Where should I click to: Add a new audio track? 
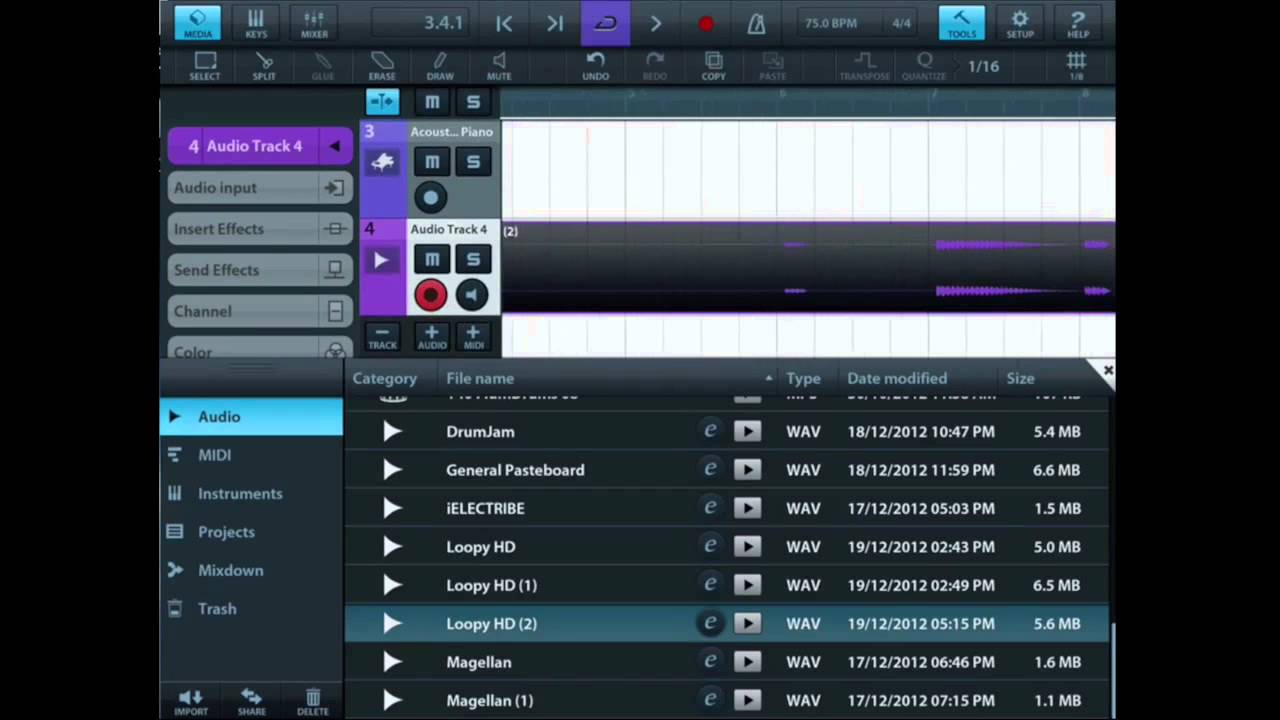point(432,337)
